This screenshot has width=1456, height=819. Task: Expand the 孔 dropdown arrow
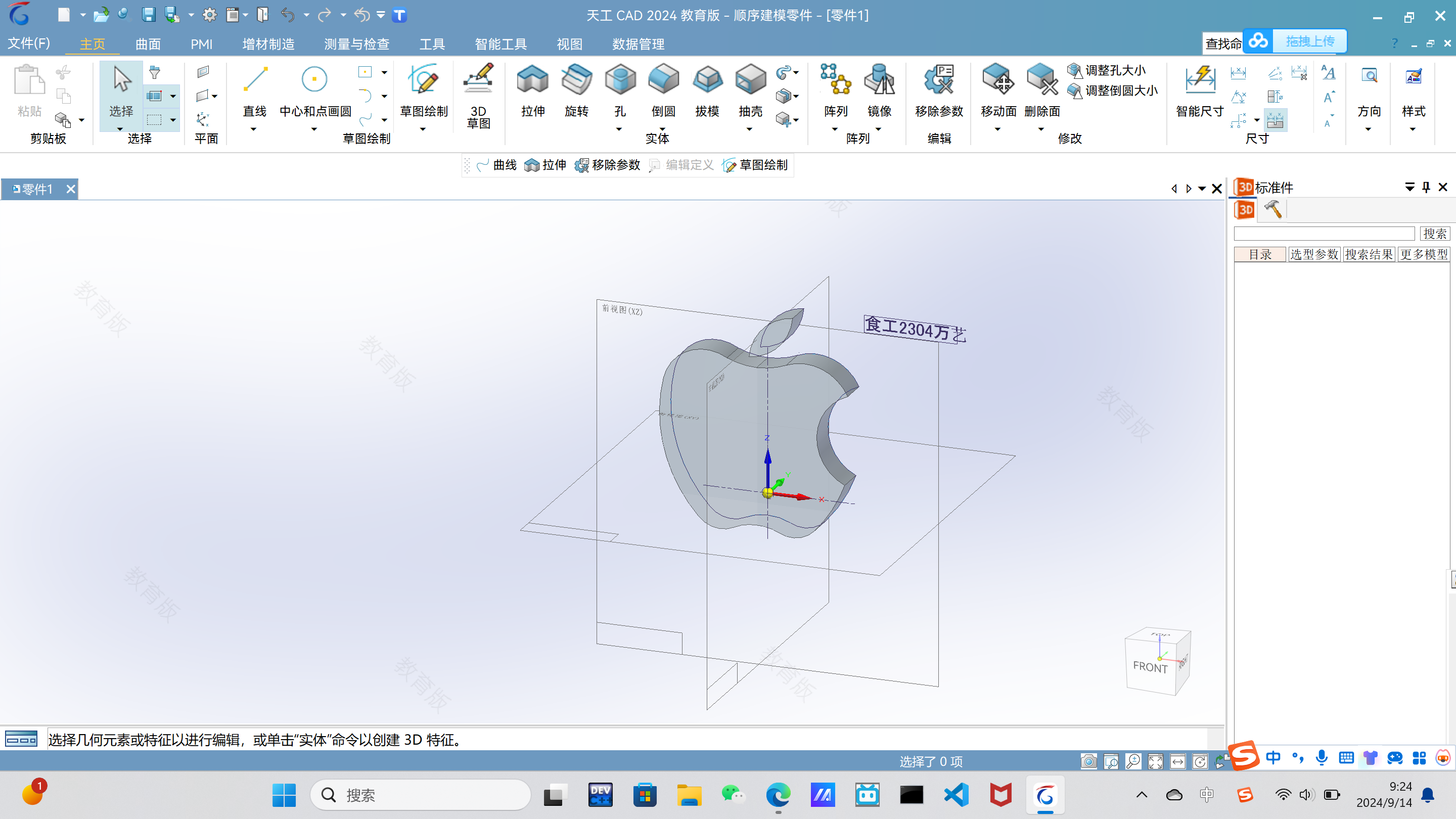tap(619, 129)
